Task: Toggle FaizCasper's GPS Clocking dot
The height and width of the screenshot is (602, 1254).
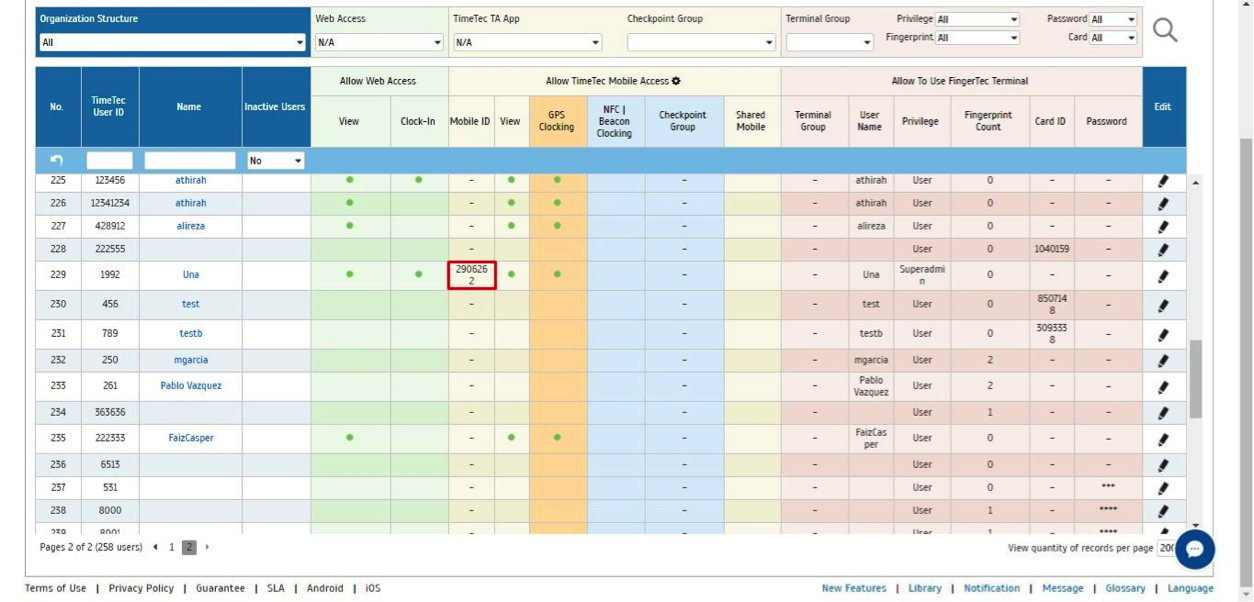Action: [x=557, y=437]
